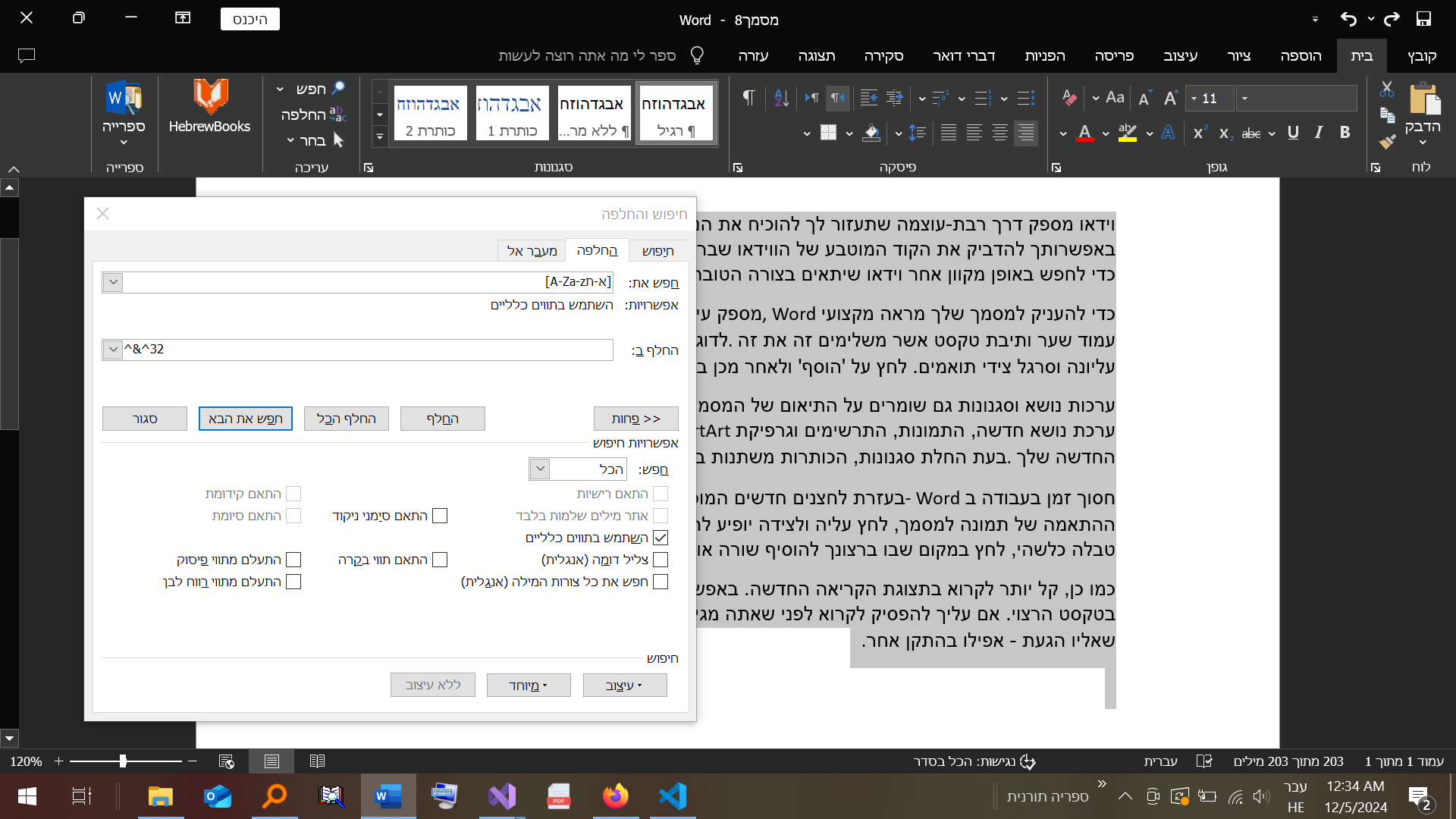Click the Sign in button

click(x=250, y=19)
